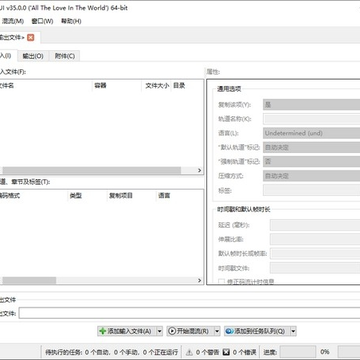
Task: Open the 帮助(H) menu
Action: [71, 21]
